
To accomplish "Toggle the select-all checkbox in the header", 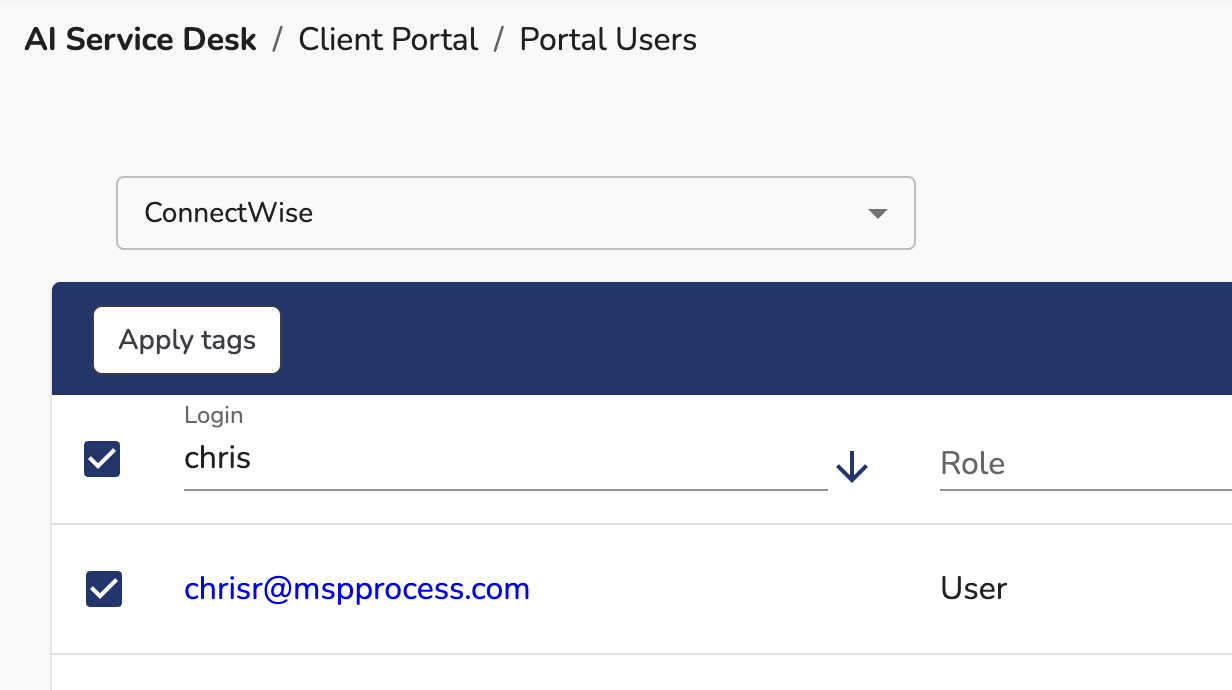I will coord(102,459).
